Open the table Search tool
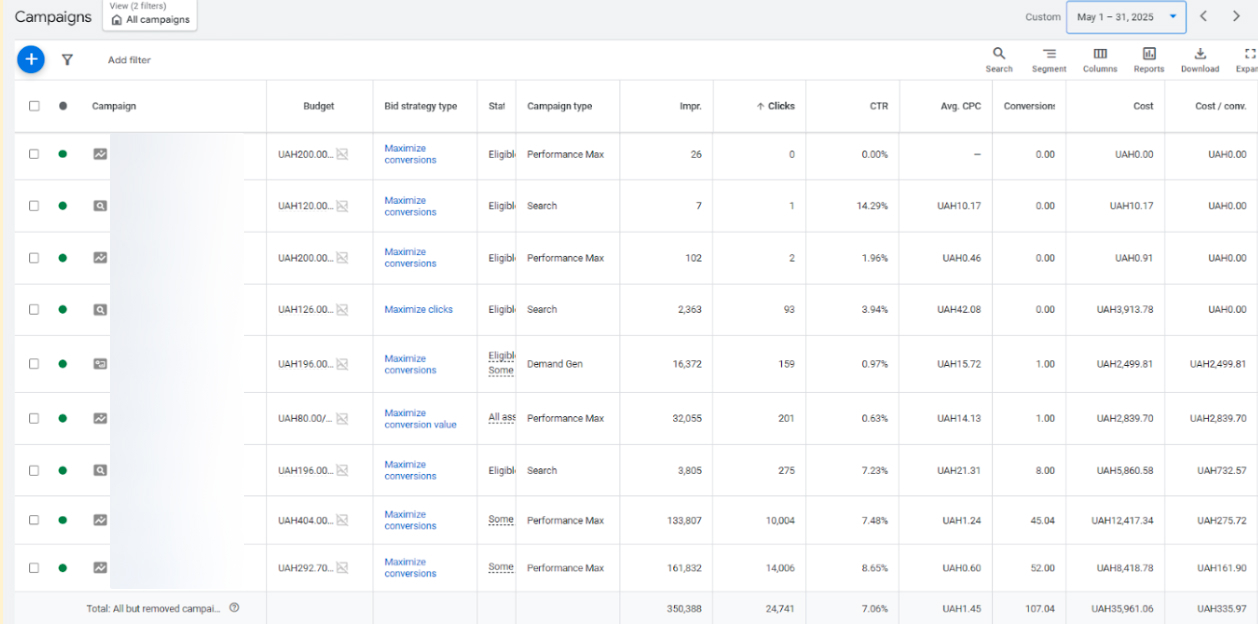Viewport: 1258px width, 624px height. 998,59
